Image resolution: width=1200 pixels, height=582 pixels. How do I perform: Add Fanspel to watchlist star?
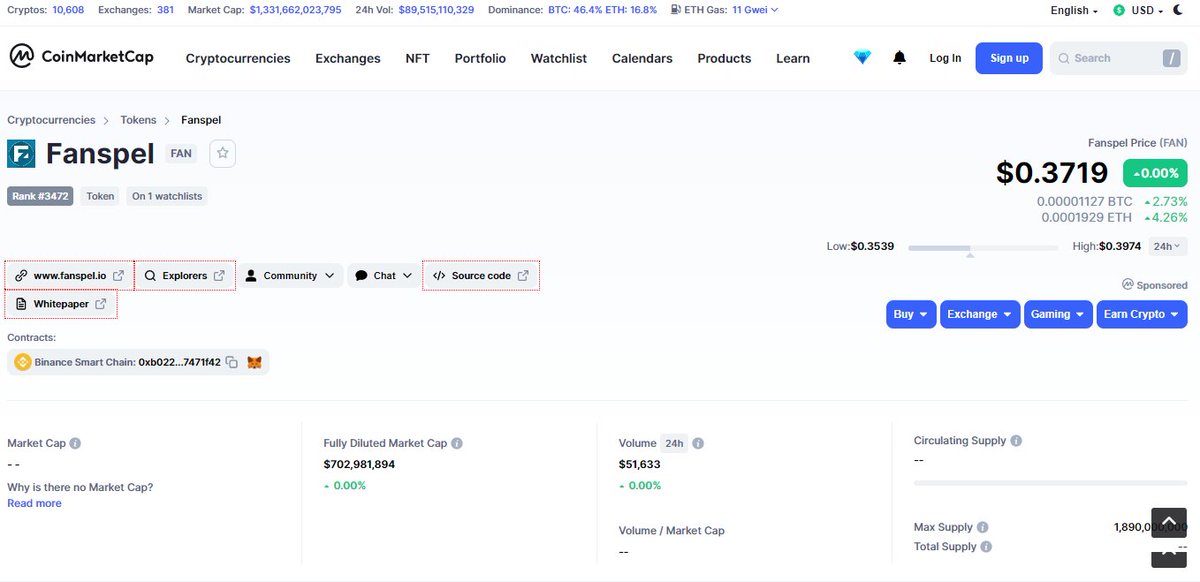(223, 153)
